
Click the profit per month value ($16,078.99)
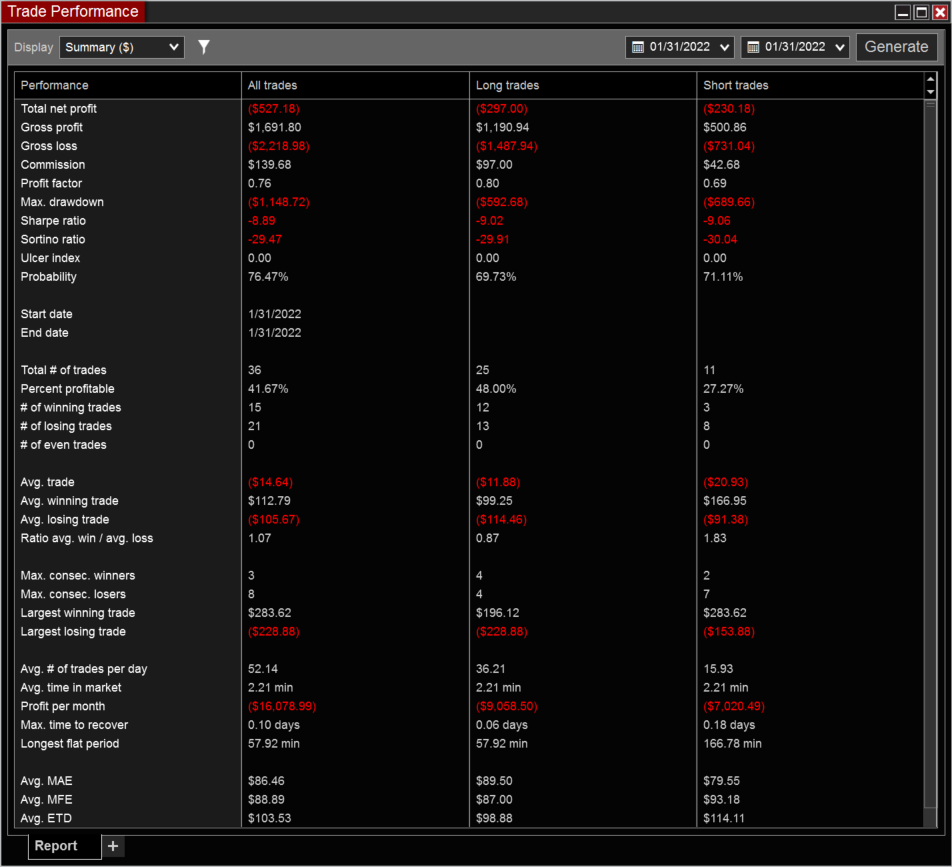[282, 706]
